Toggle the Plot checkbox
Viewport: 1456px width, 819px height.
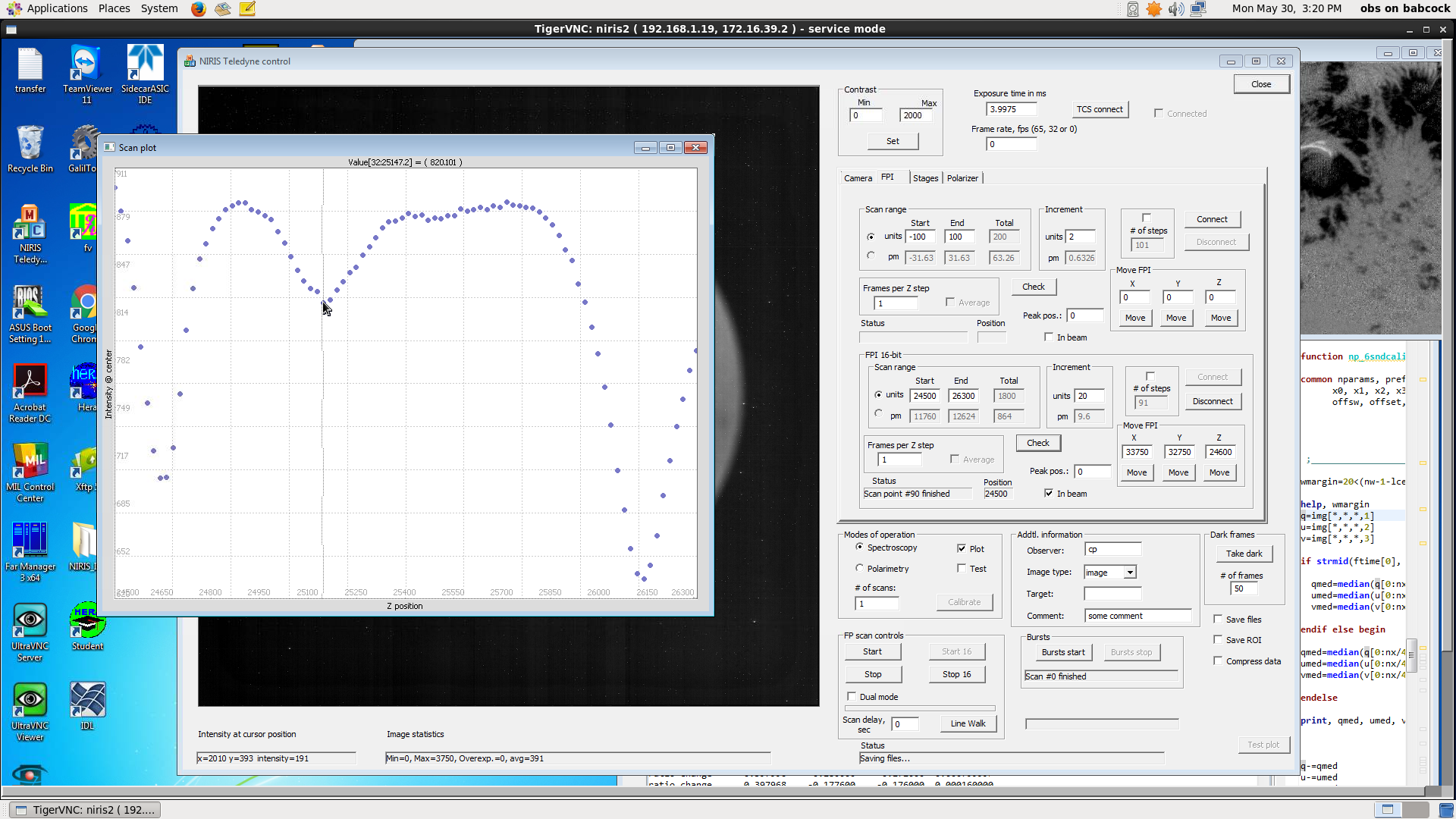coord(962,548)
